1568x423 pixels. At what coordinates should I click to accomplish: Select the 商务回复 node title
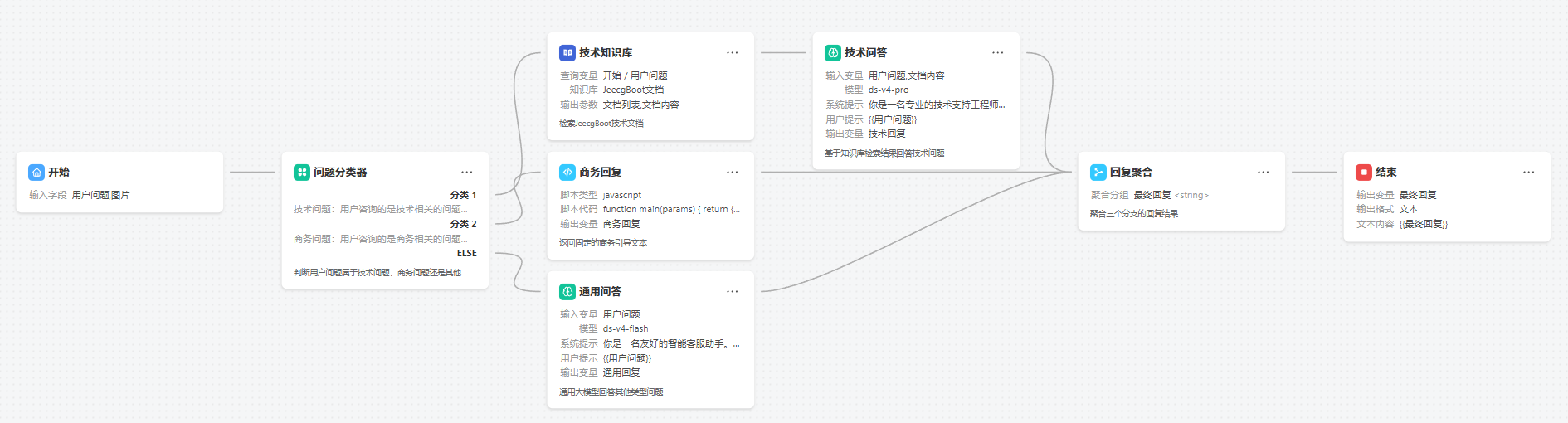[601, 172]
